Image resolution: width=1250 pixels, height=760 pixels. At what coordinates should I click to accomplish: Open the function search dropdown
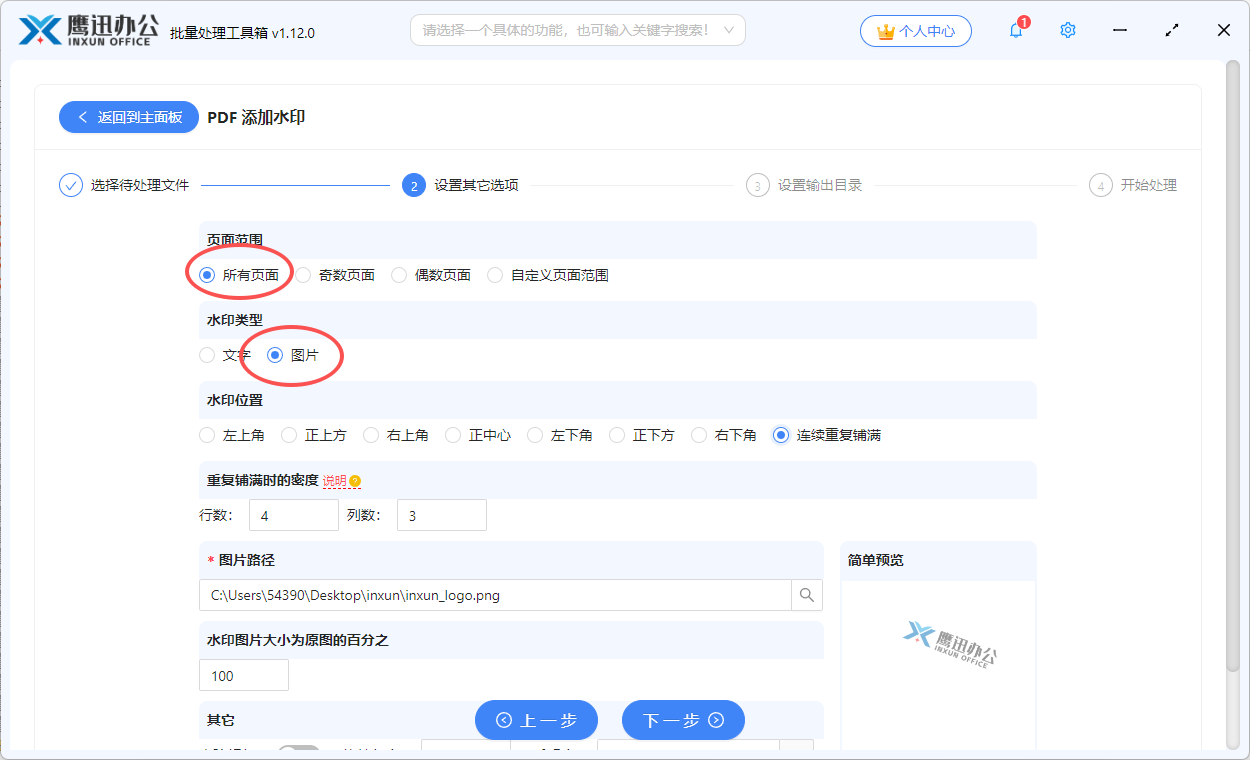(x=577, y=30)
